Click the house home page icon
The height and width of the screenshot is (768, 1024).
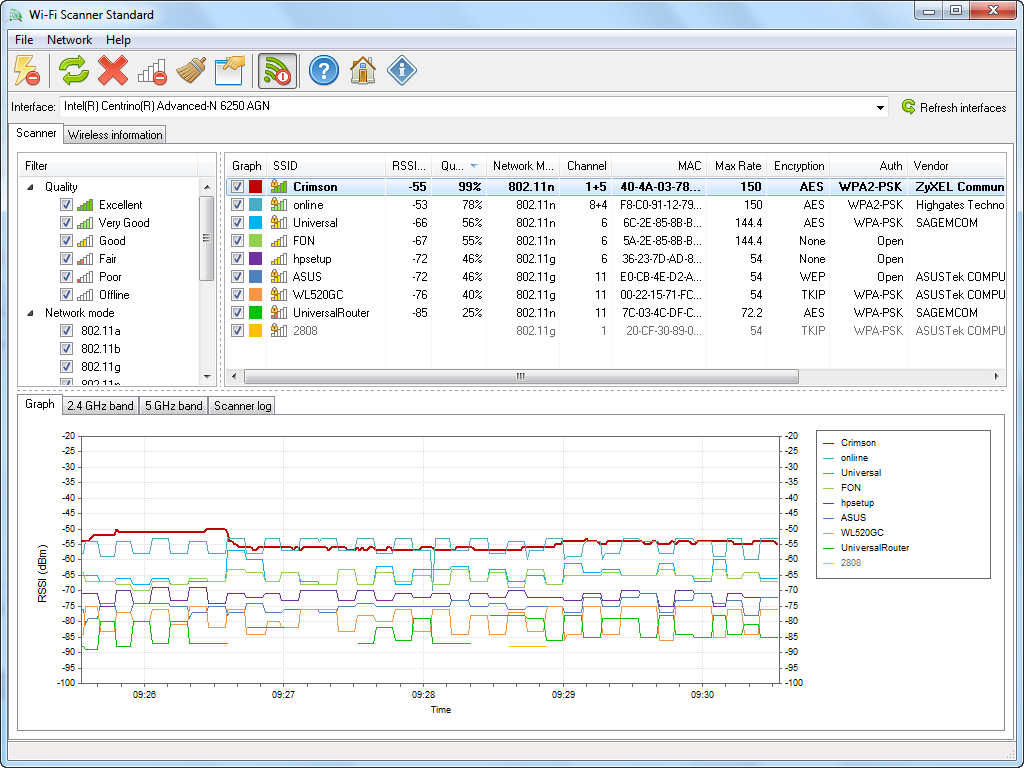363,70
